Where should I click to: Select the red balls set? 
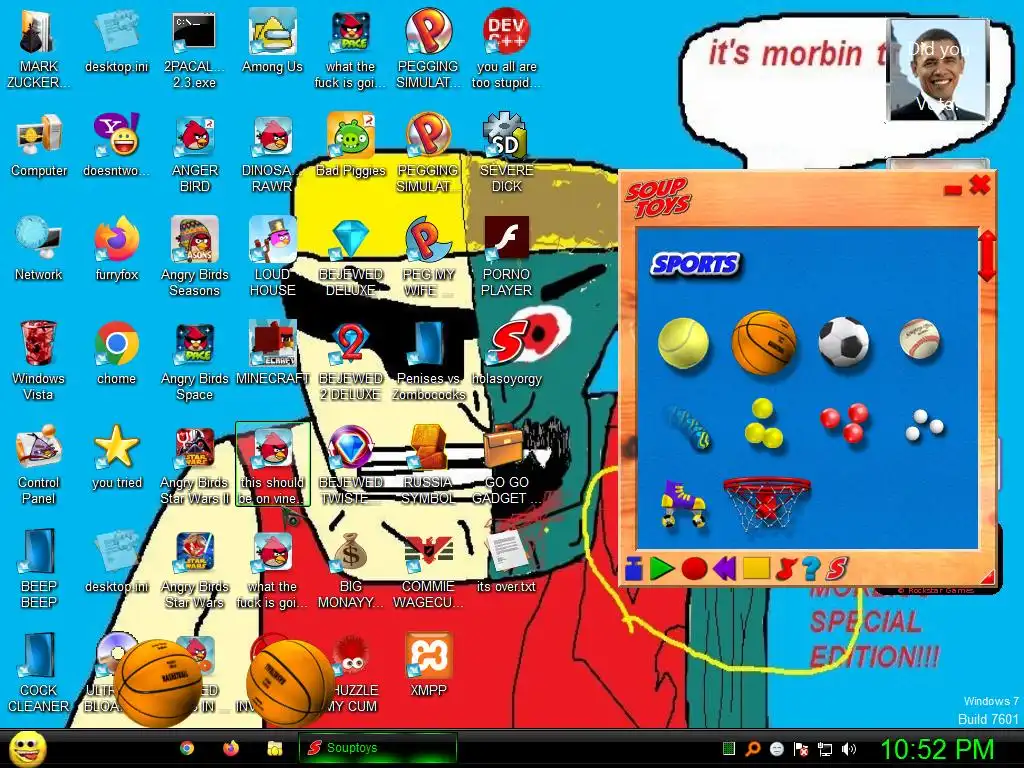(844, 422)
